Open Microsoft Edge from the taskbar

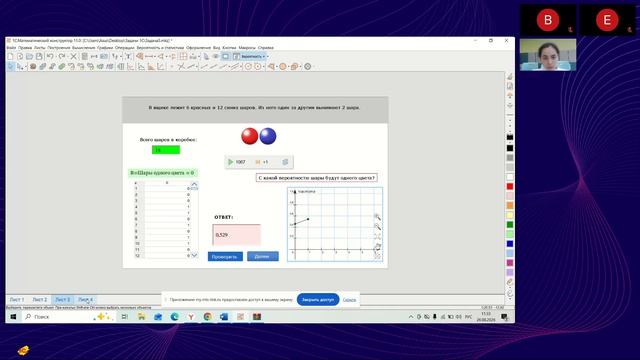pos(174,317)
